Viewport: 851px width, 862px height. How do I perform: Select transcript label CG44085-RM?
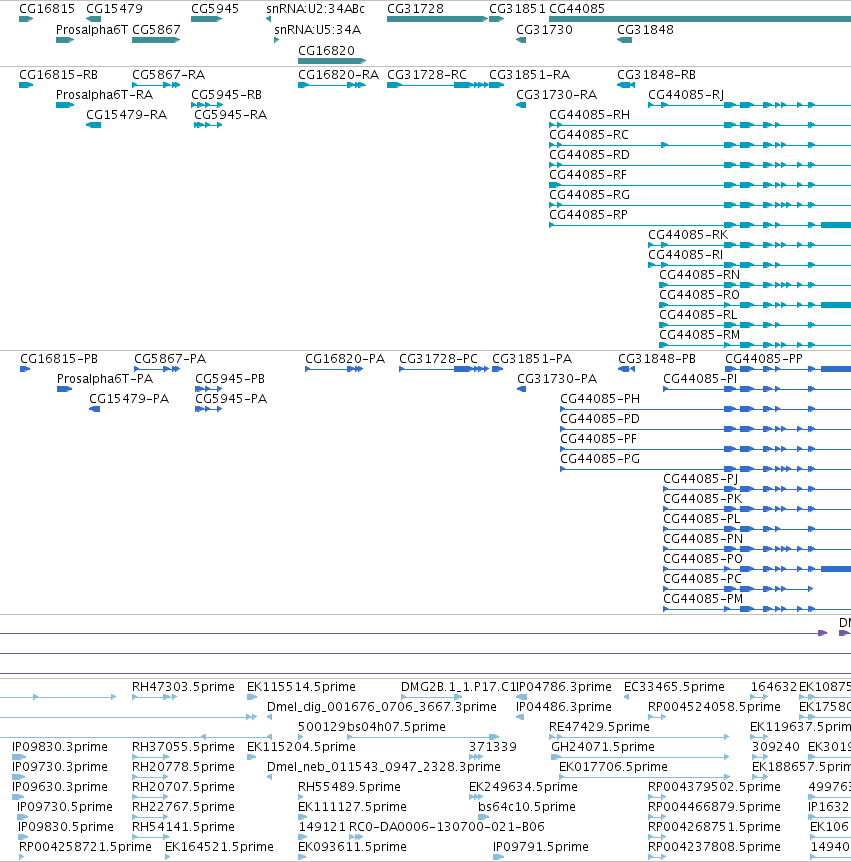699,335
